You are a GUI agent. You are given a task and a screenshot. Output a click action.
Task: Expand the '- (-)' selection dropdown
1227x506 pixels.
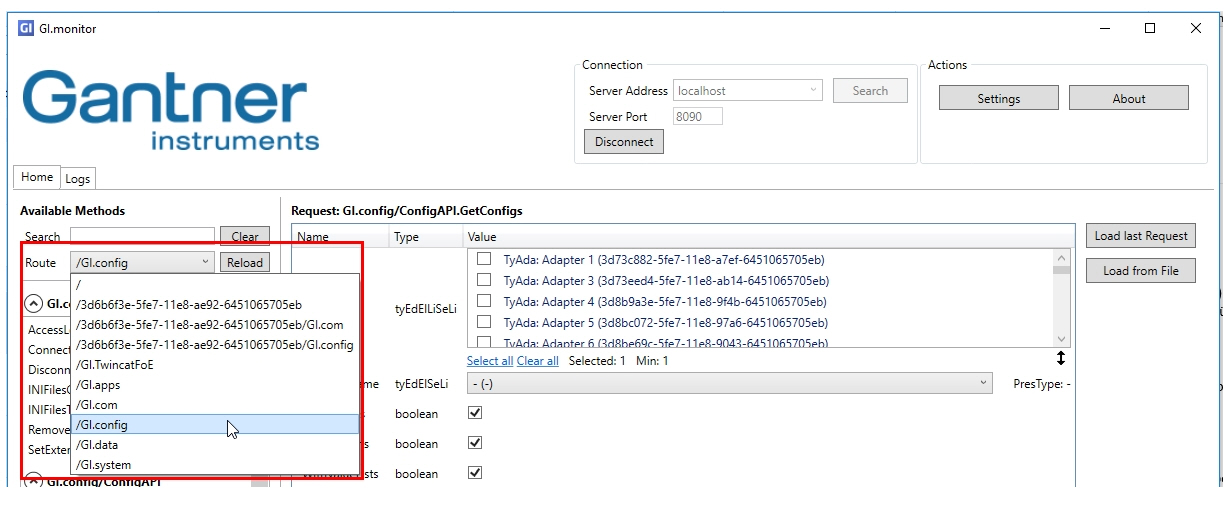coord(729,384)
